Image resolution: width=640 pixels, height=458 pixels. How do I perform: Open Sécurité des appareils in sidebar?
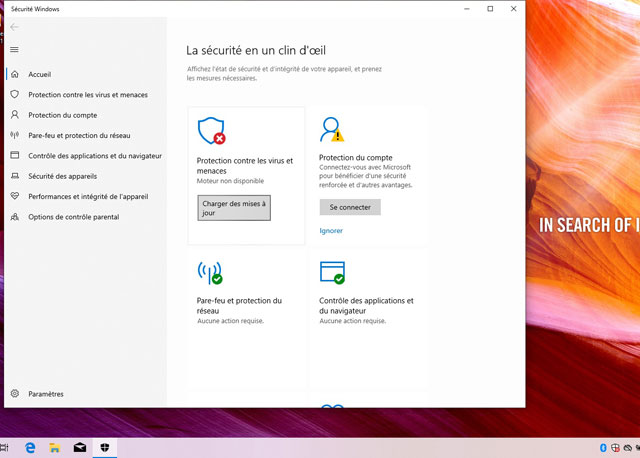pyautogui.click(x=62, y=176)
